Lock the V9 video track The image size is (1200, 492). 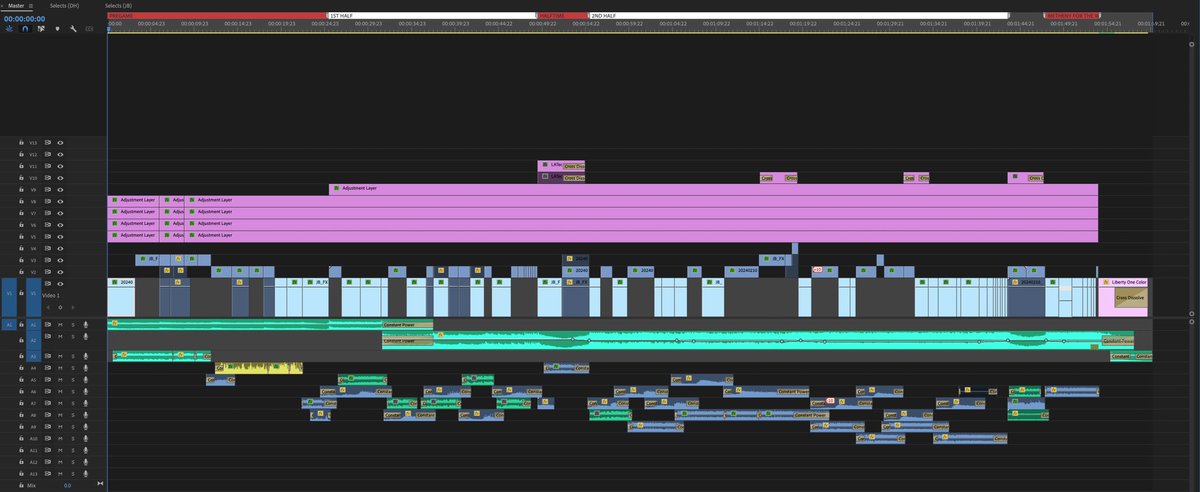[x=21, y=190]
